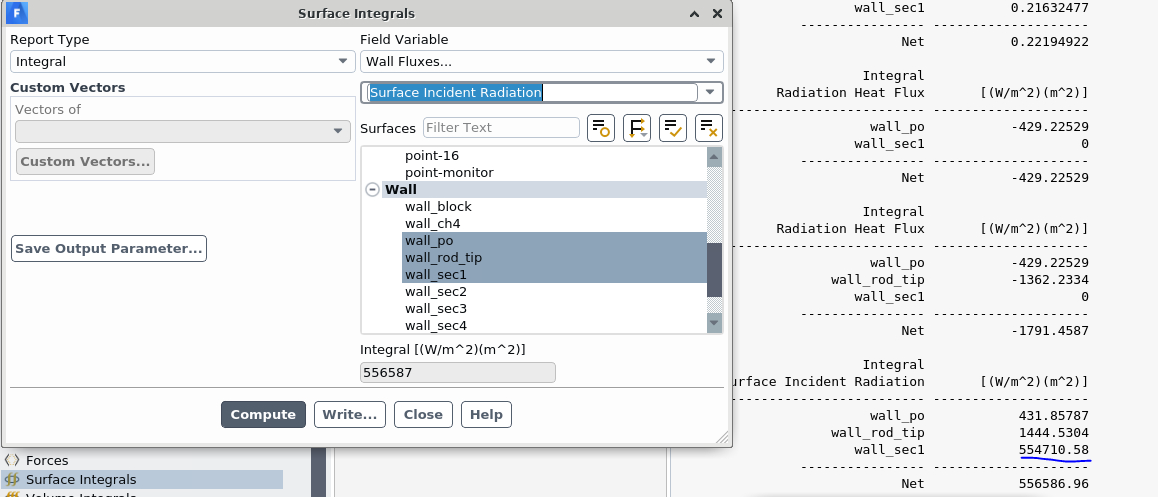
Task: Click Save Output Parameter... button
Action: tap(109, 249)
